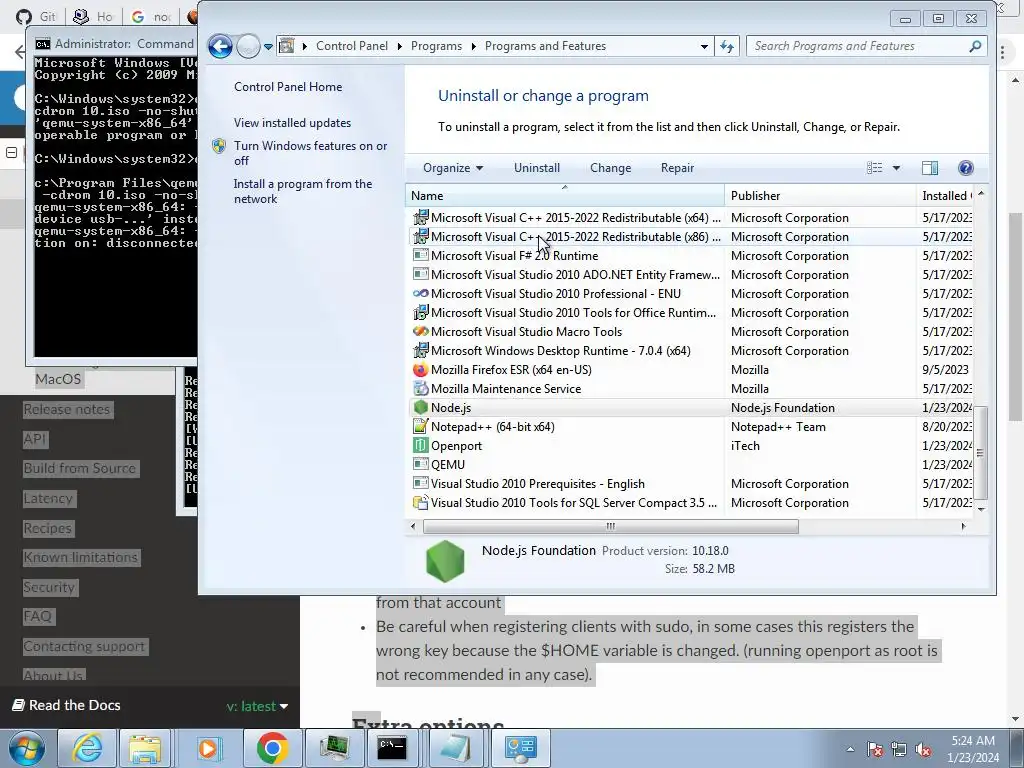Select the Mozilla Firefox ESR icon

tap(421, 370)
